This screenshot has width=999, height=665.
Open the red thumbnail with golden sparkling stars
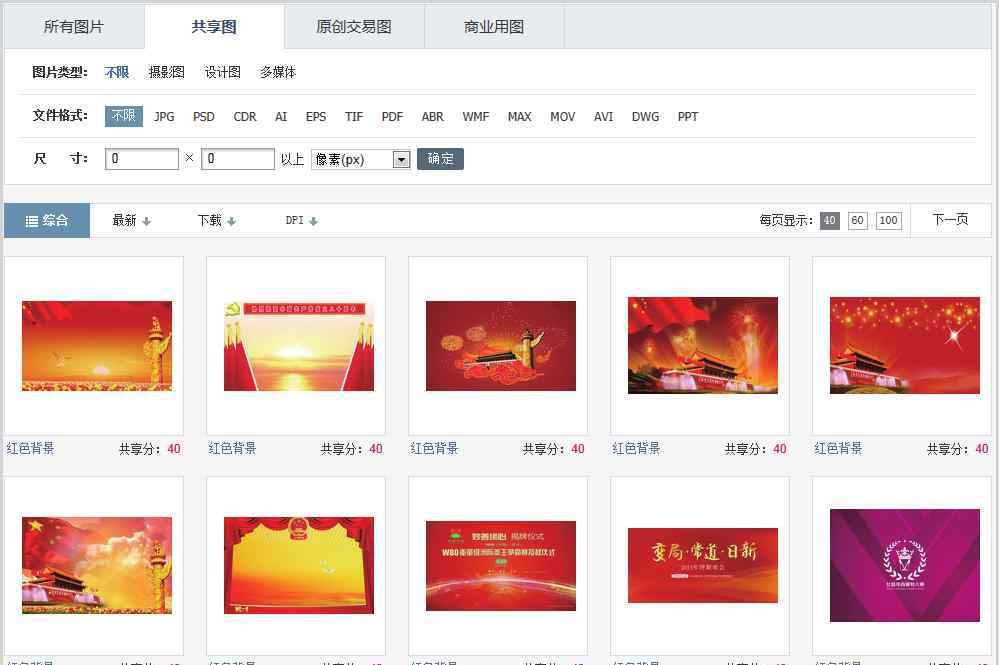click(905, 345)
